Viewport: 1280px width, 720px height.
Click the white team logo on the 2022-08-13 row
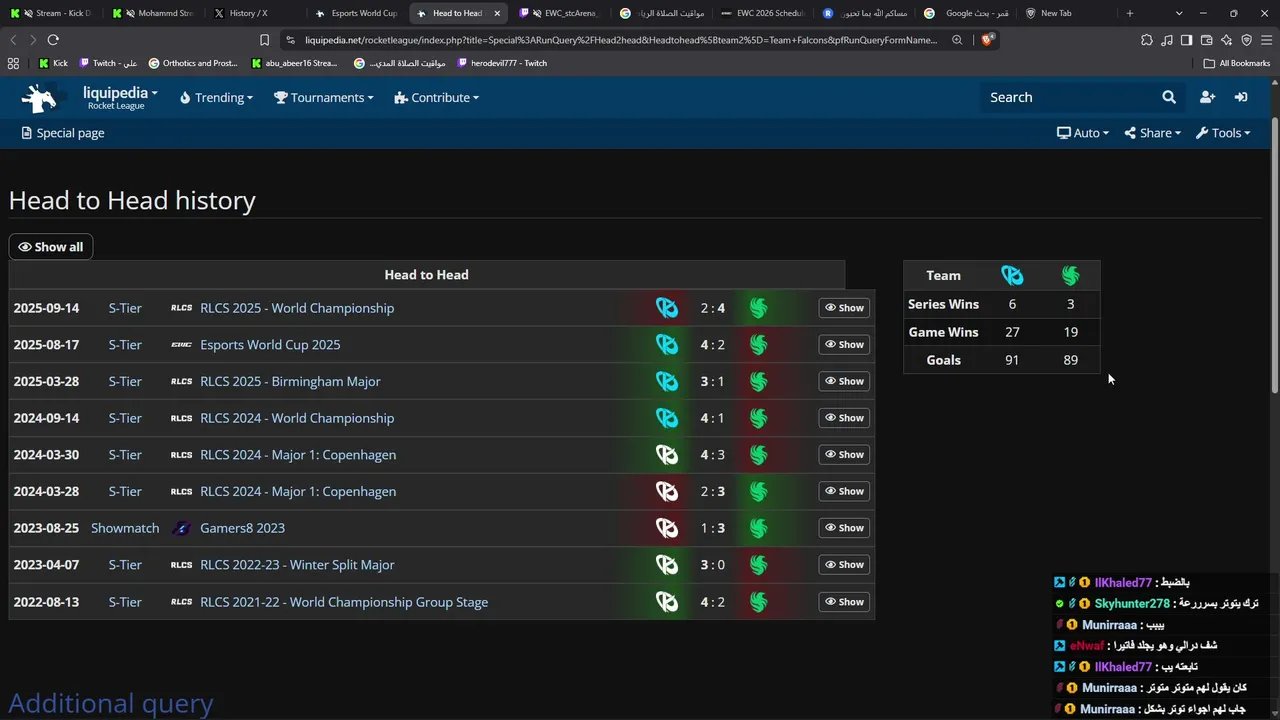667,602
